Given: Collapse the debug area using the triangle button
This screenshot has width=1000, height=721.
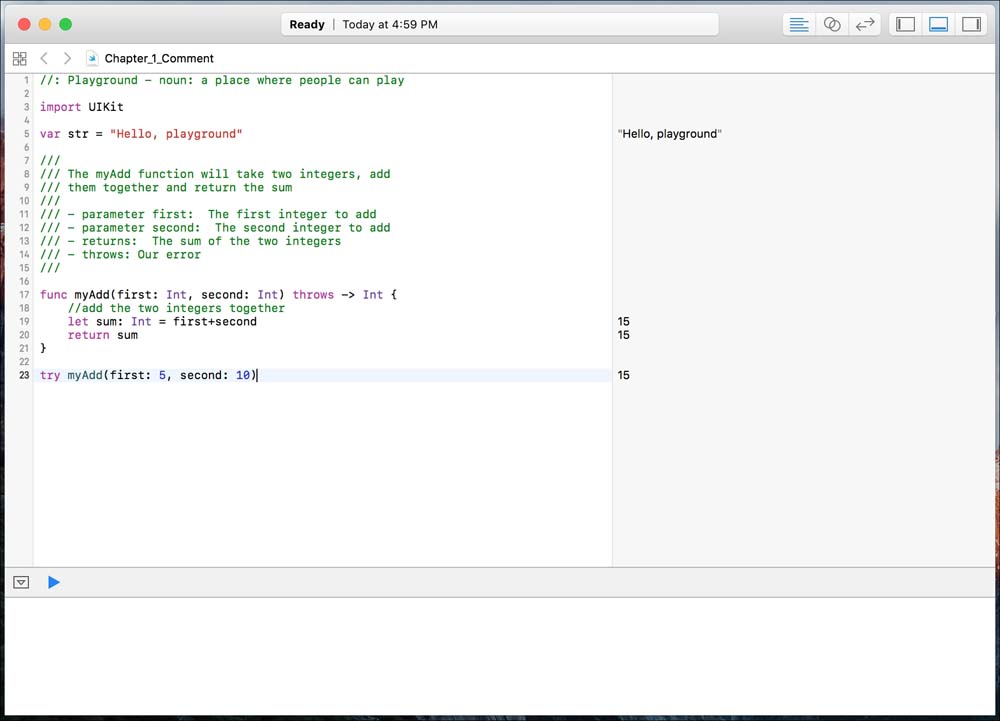Looking at the screenshot, I should pos(21,582).
